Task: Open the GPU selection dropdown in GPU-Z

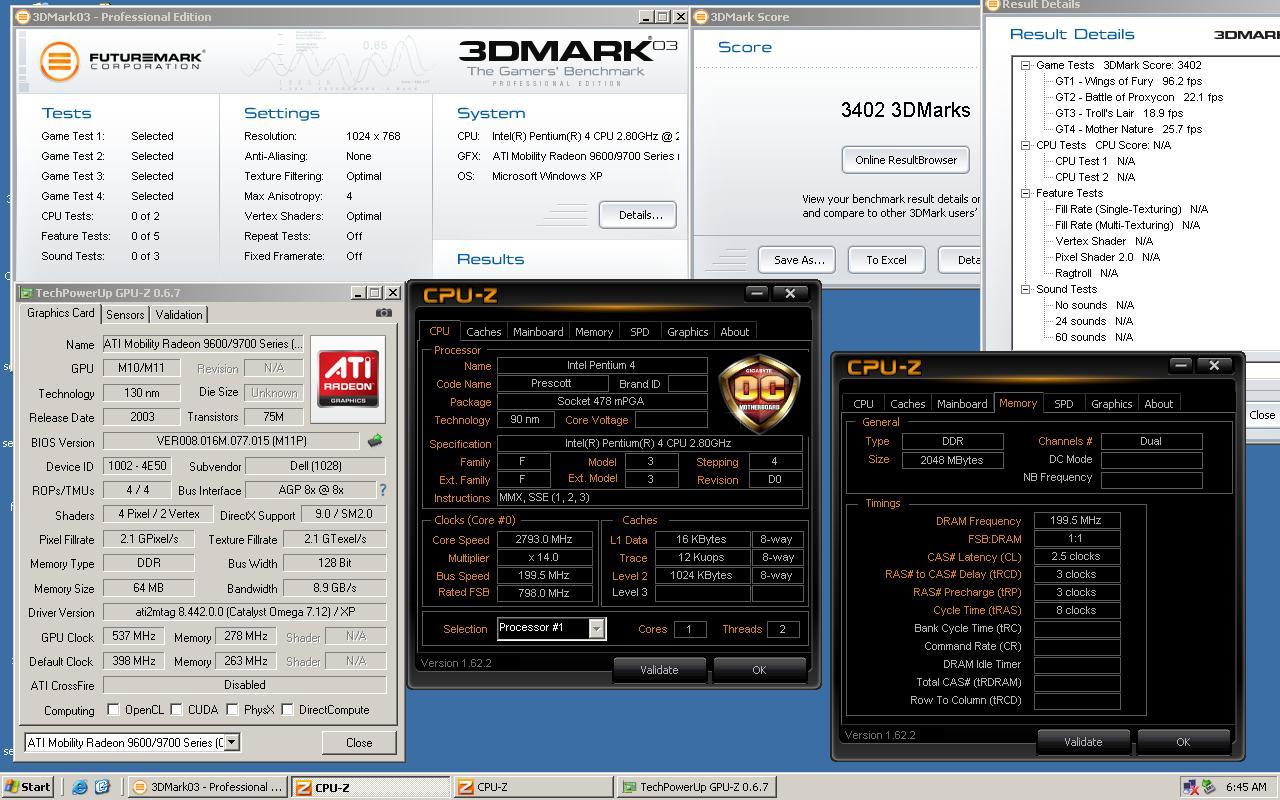Action: tap(232, 742)
